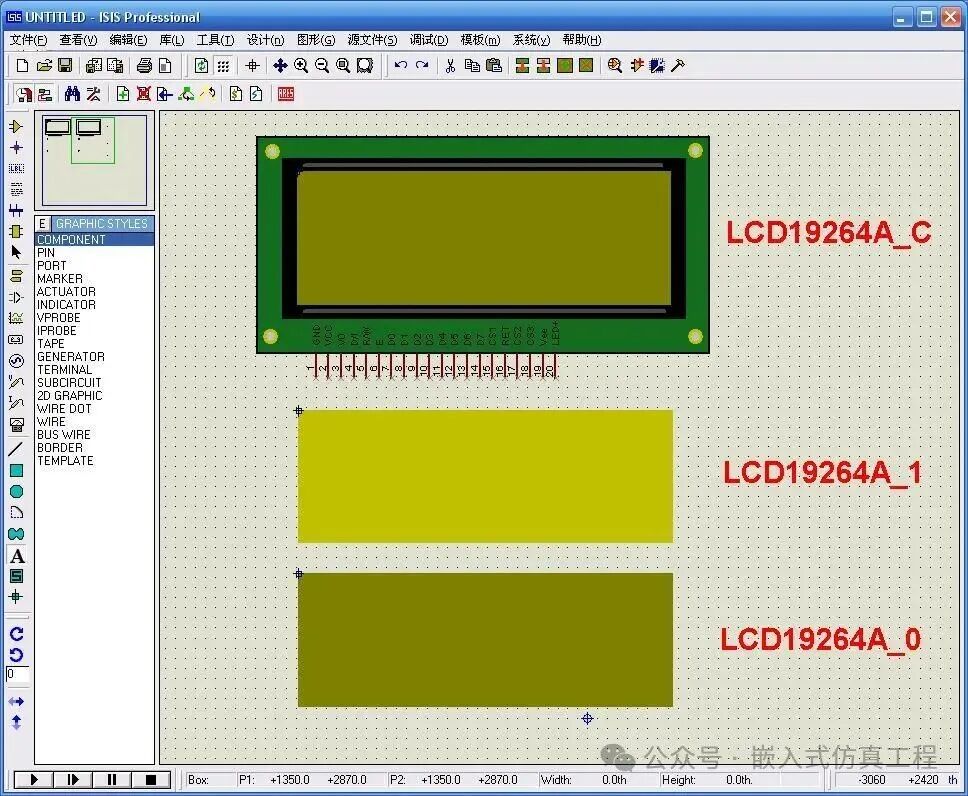Open the 文件(F) menu
The width and height of the screenshot is (968, 796).
28,40
